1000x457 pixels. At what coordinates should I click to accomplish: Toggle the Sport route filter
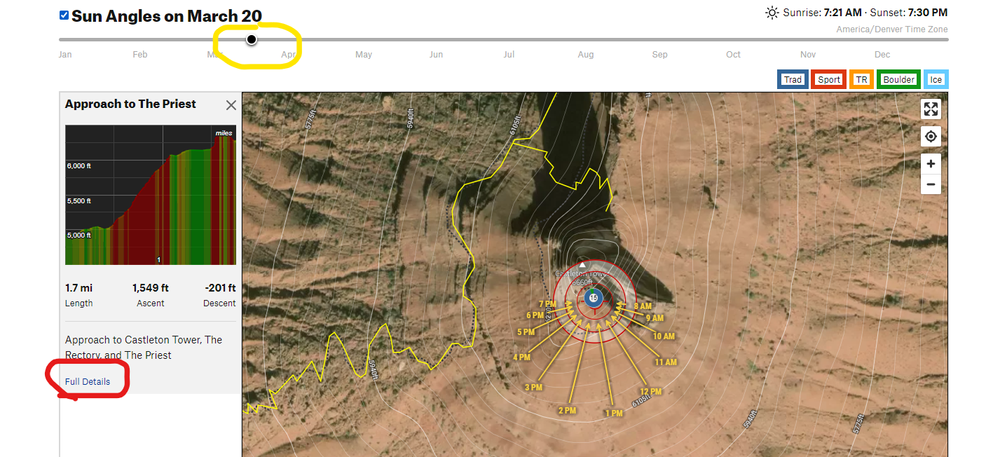[829, 80]
